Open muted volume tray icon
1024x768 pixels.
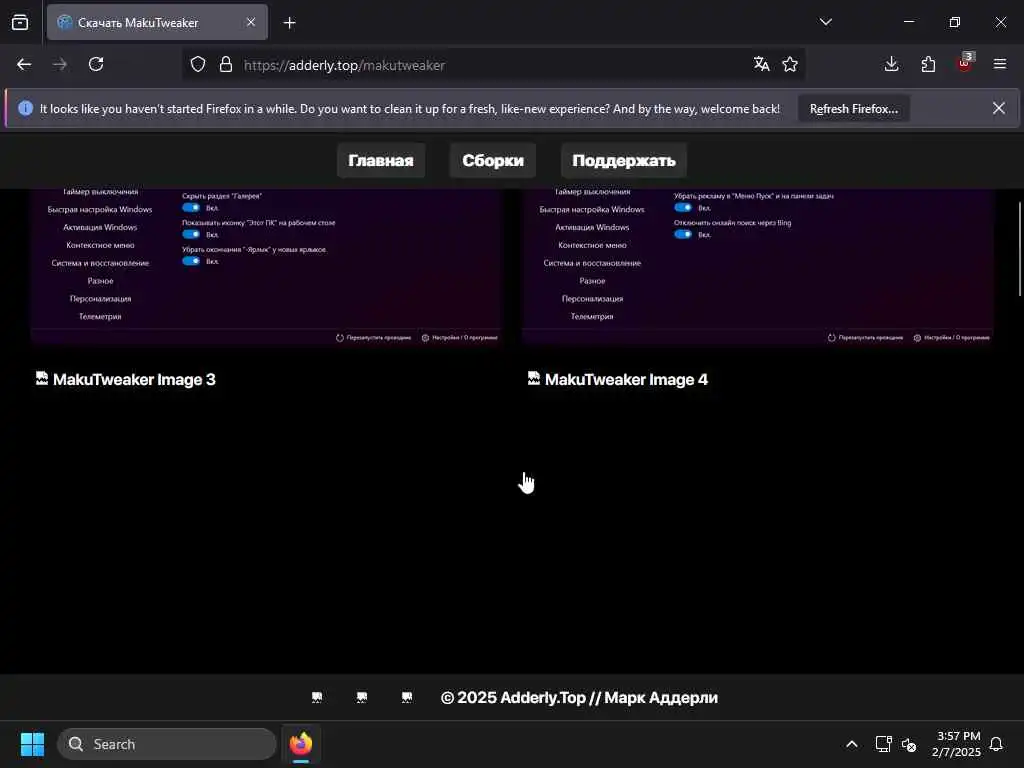point(909,744)
